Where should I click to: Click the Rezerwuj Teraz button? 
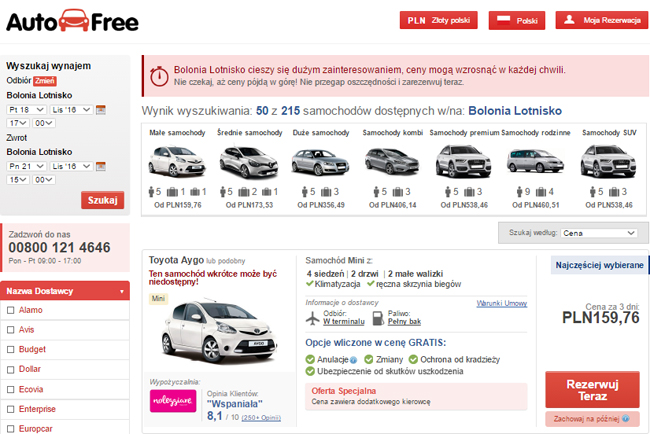[x=592, y=390]
